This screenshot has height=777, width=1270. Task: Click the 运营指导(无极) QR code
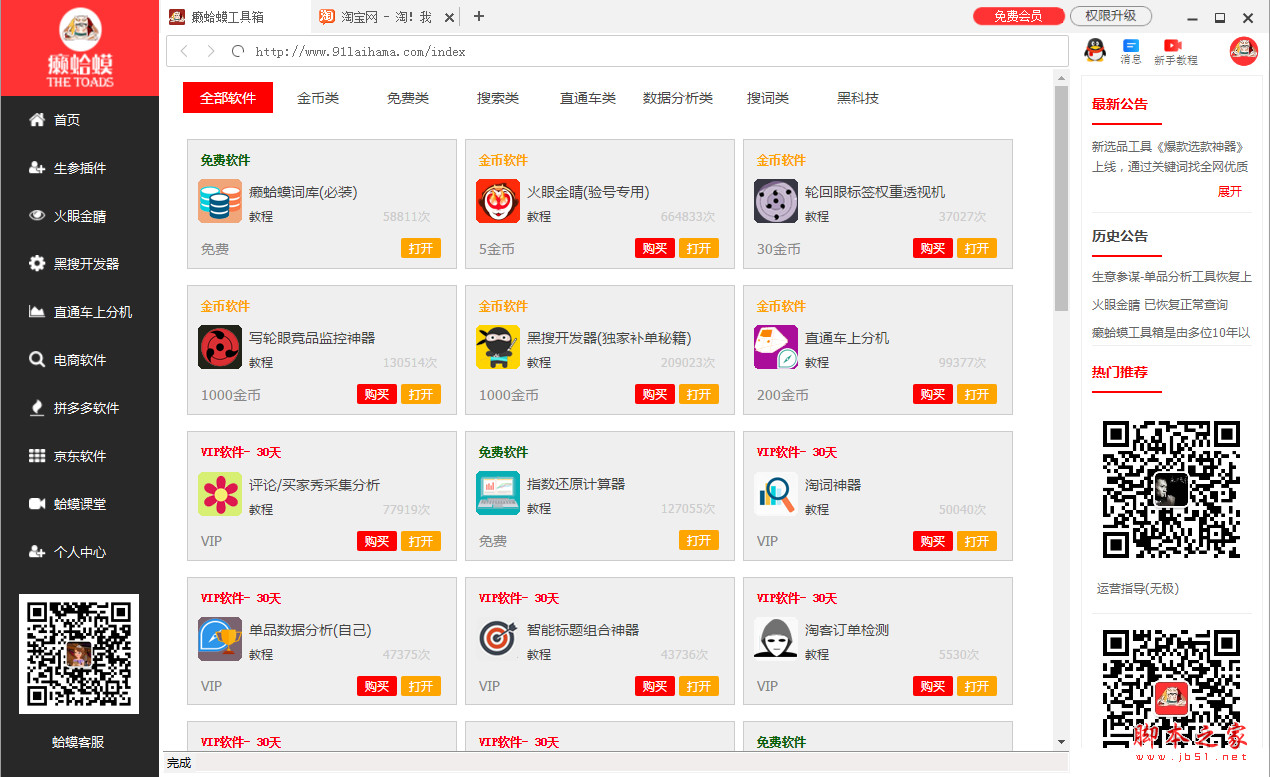pos(1171,489)
